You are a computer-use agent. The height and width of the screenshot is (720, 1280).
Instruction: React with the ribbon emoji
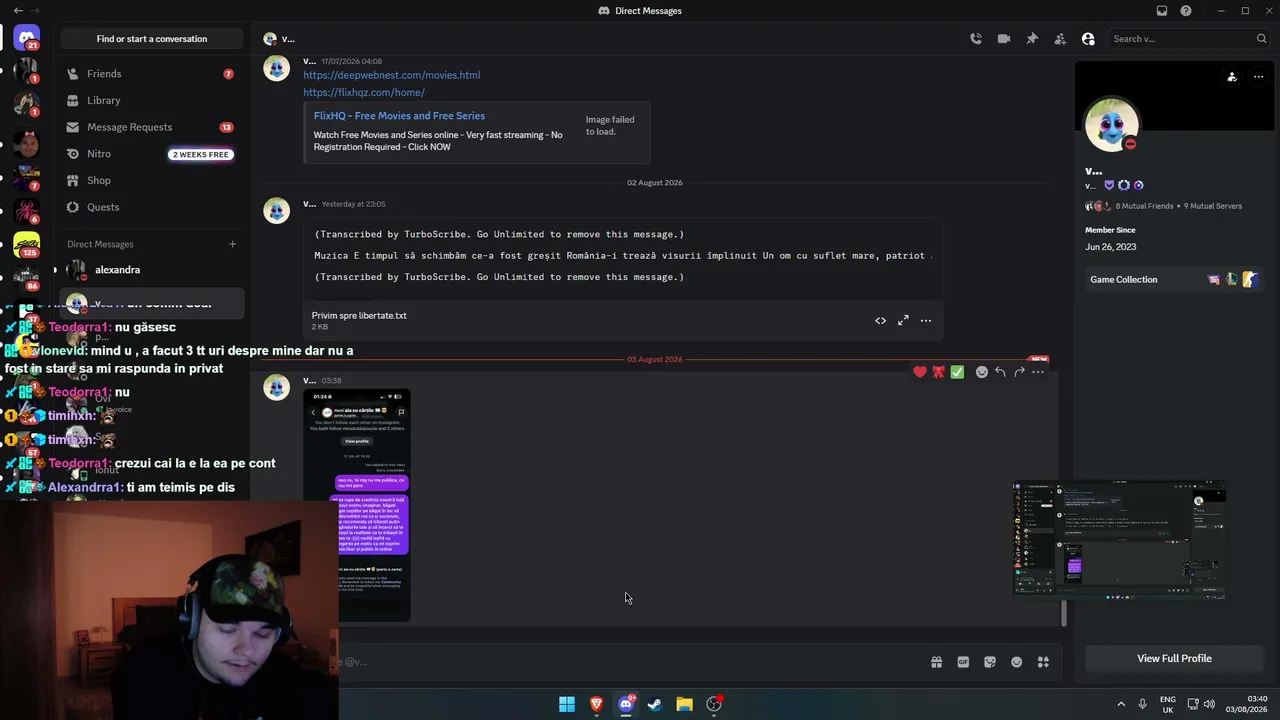tap(938, 372)
